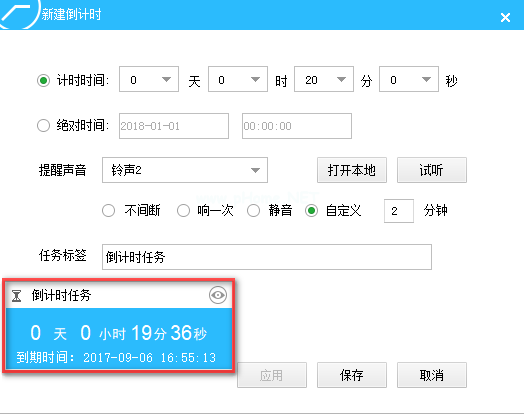Click the 应用 apply button

pyautogui.click(x=272, y=375)
